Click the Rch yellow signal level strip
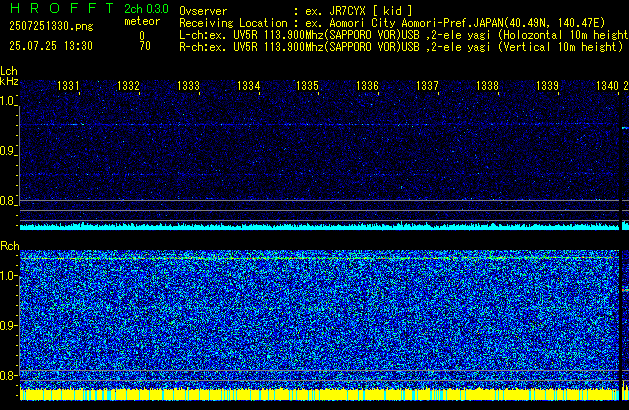This screenshot has width=629, height=410. 319,394
